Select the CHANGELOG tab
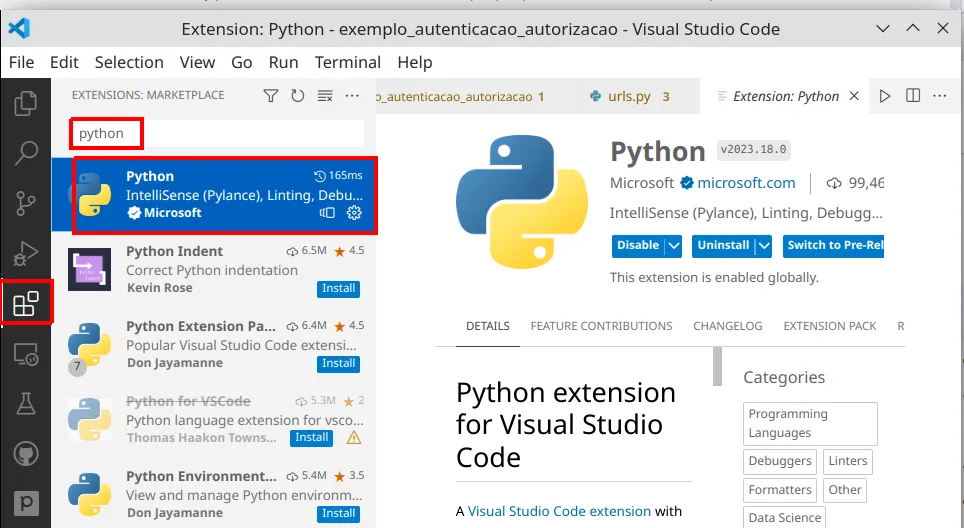 (727, 326)
